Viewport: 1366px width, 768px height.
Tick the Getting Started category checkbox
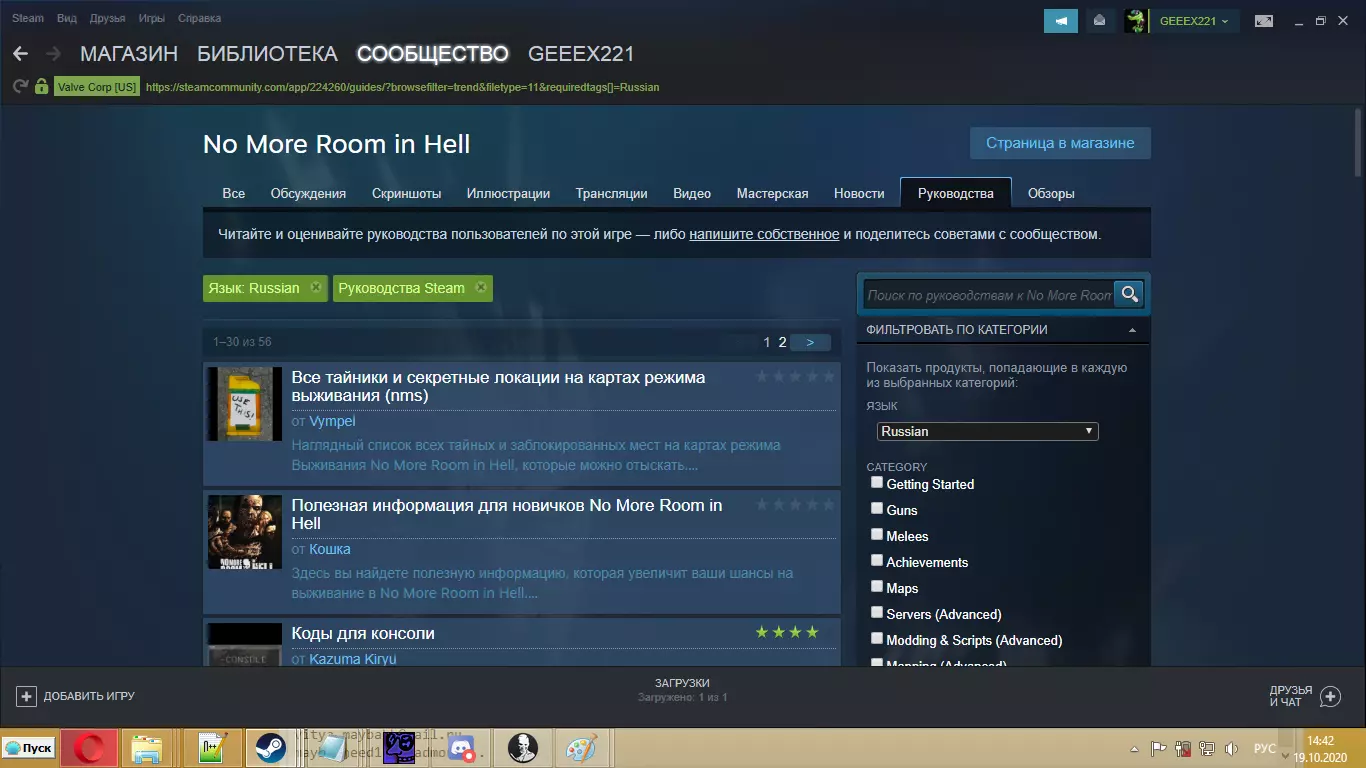[x=877, y=483]
